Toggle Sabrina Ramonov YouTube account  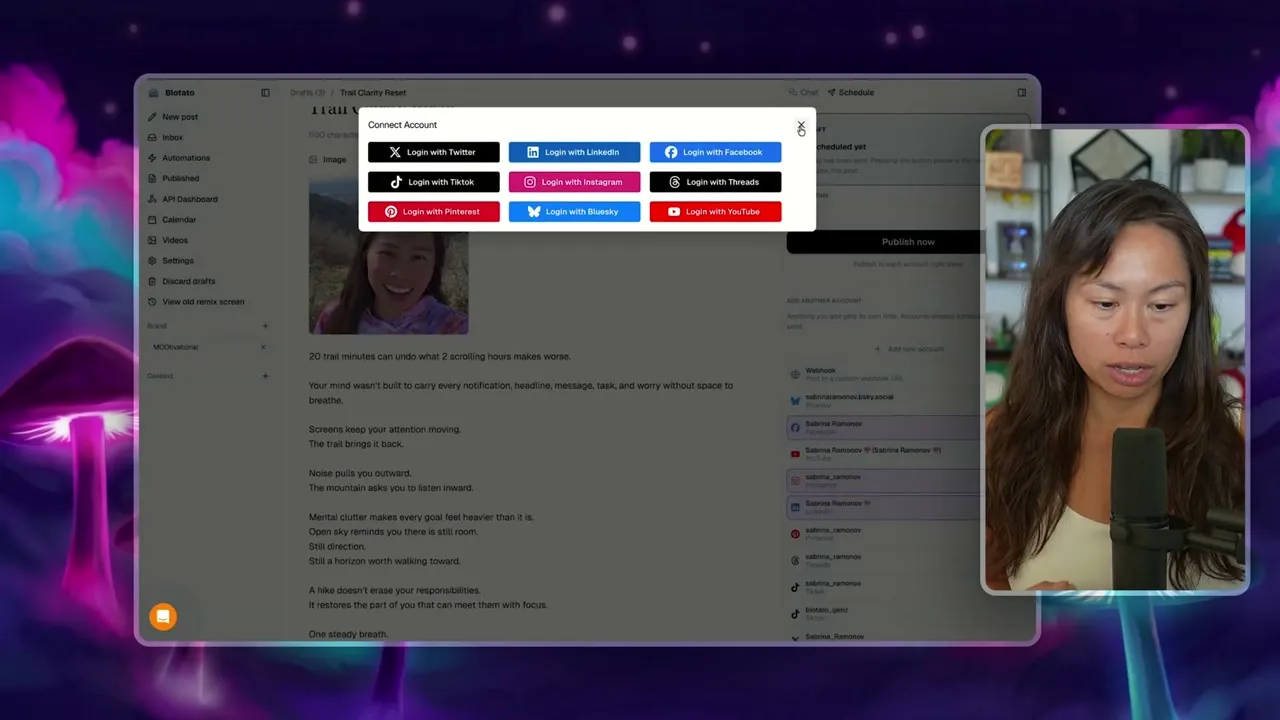click(x=908, y=453)
